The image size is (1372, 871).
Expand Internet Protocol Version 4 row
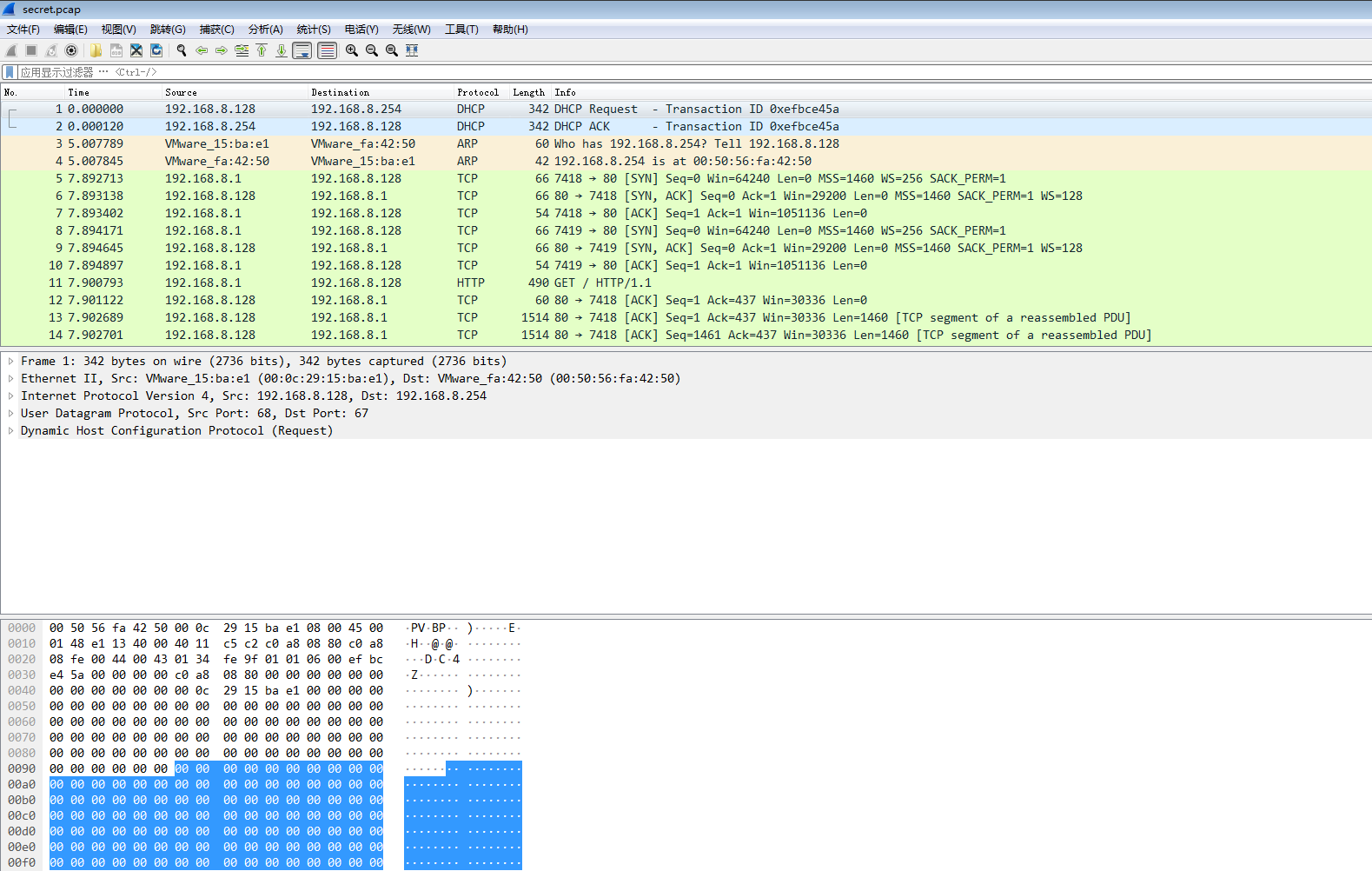pyautogui.click(x=10, y=396)
